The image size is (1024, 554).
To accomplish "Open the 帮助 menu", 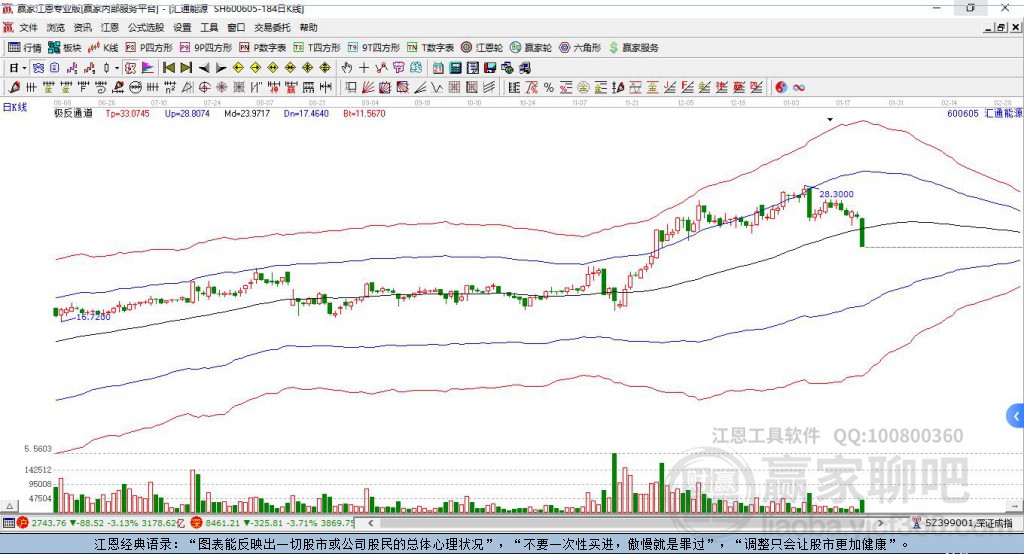I will (x=308, y=27).
